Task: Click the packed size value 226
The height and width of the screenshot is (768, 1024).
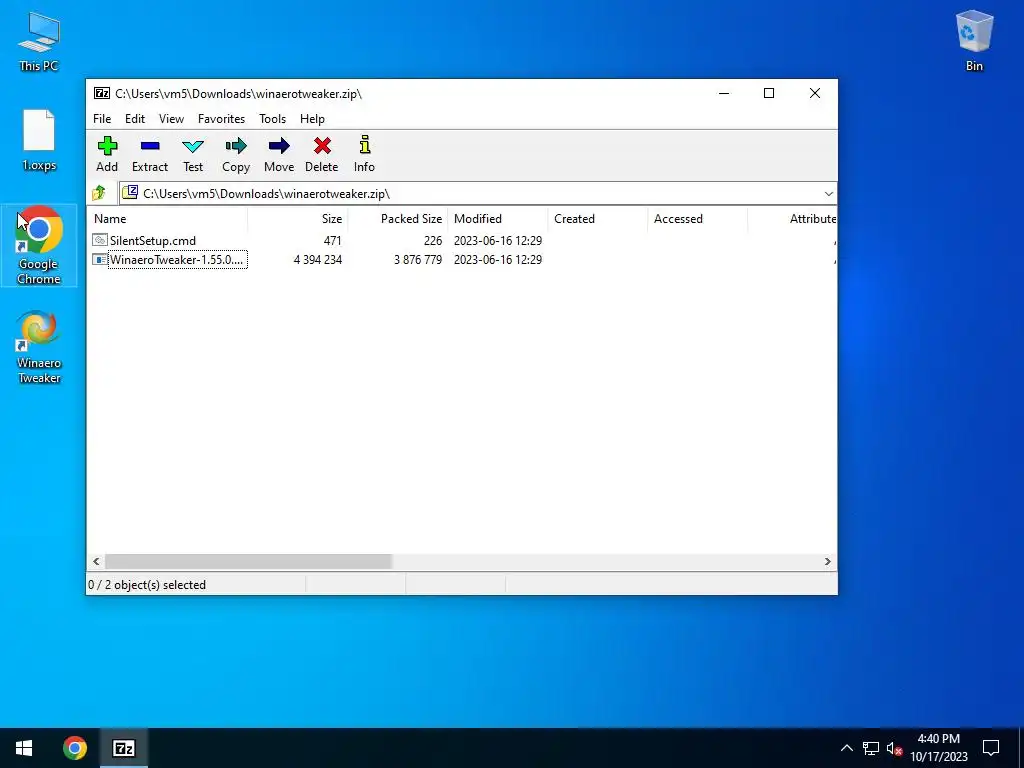Action: pos(432,240)
